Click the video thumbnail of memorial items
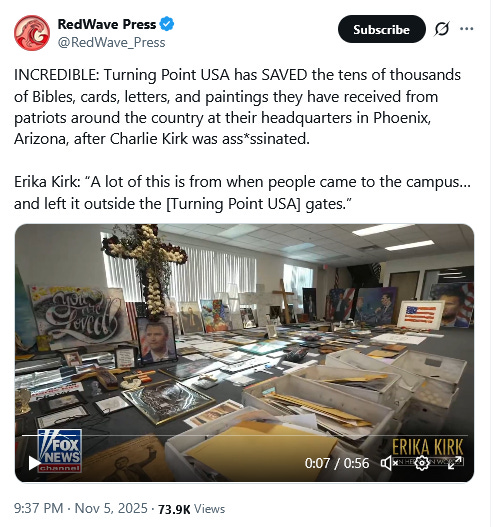This screenshot has width=493, height=527. [244, 353]
